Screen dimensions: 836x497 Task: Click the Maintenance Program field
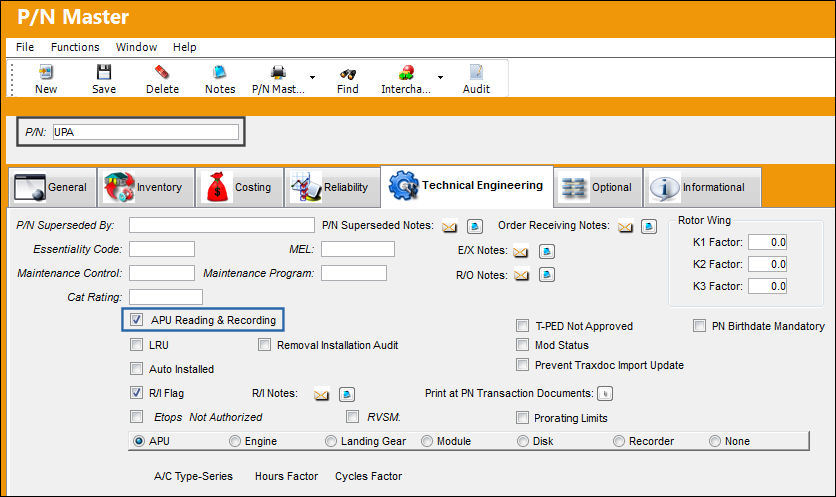click(353, 272)
